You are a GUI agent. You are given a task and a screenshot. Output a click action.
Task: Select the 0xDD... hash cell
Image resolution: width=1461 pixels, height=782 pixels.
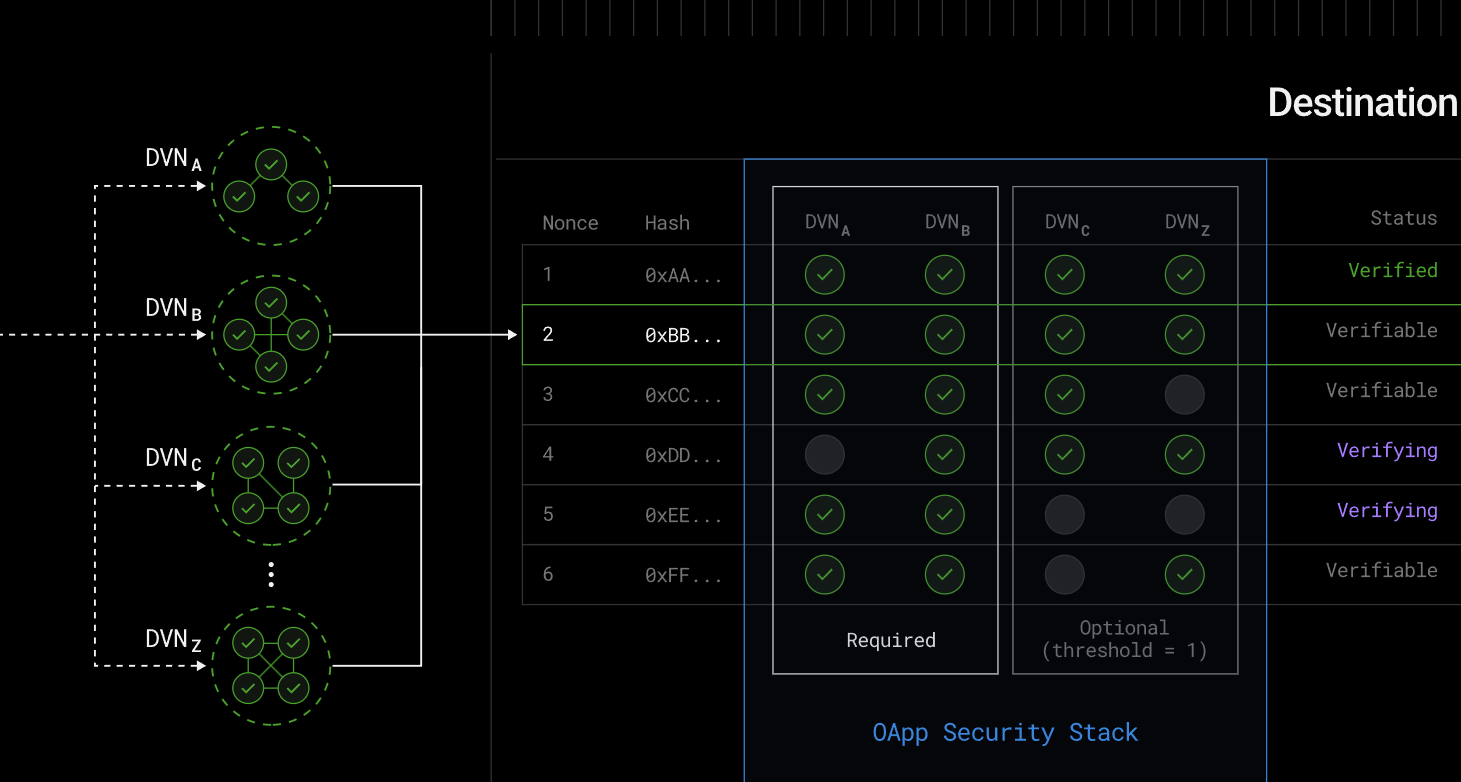click(683, 455)
